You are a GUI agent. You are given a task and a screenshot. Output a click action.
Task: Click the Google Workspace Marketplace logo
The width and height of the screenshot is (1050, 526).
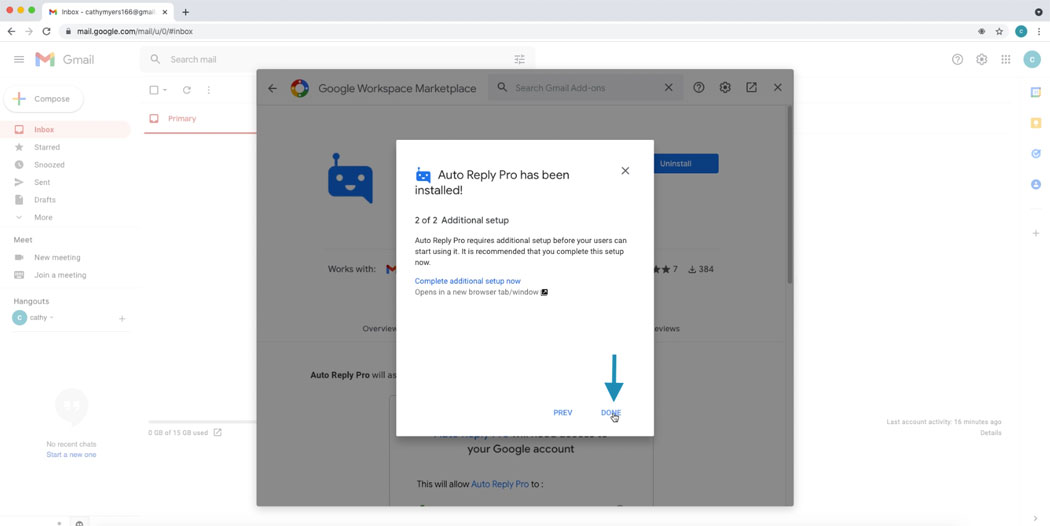click(299, 88)
